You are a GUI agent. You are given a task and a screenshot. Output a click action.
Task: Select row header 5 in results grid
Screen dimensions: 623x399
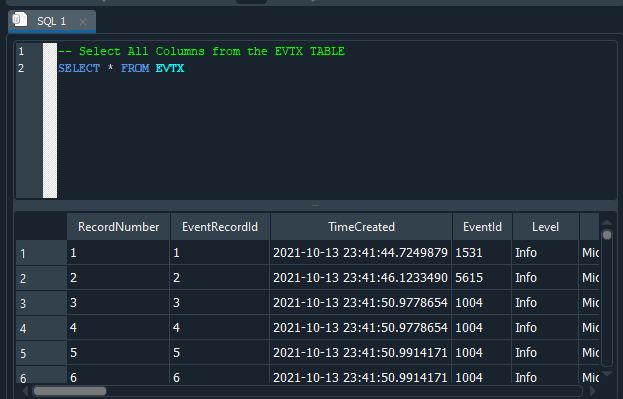click(x=41, y=353)
